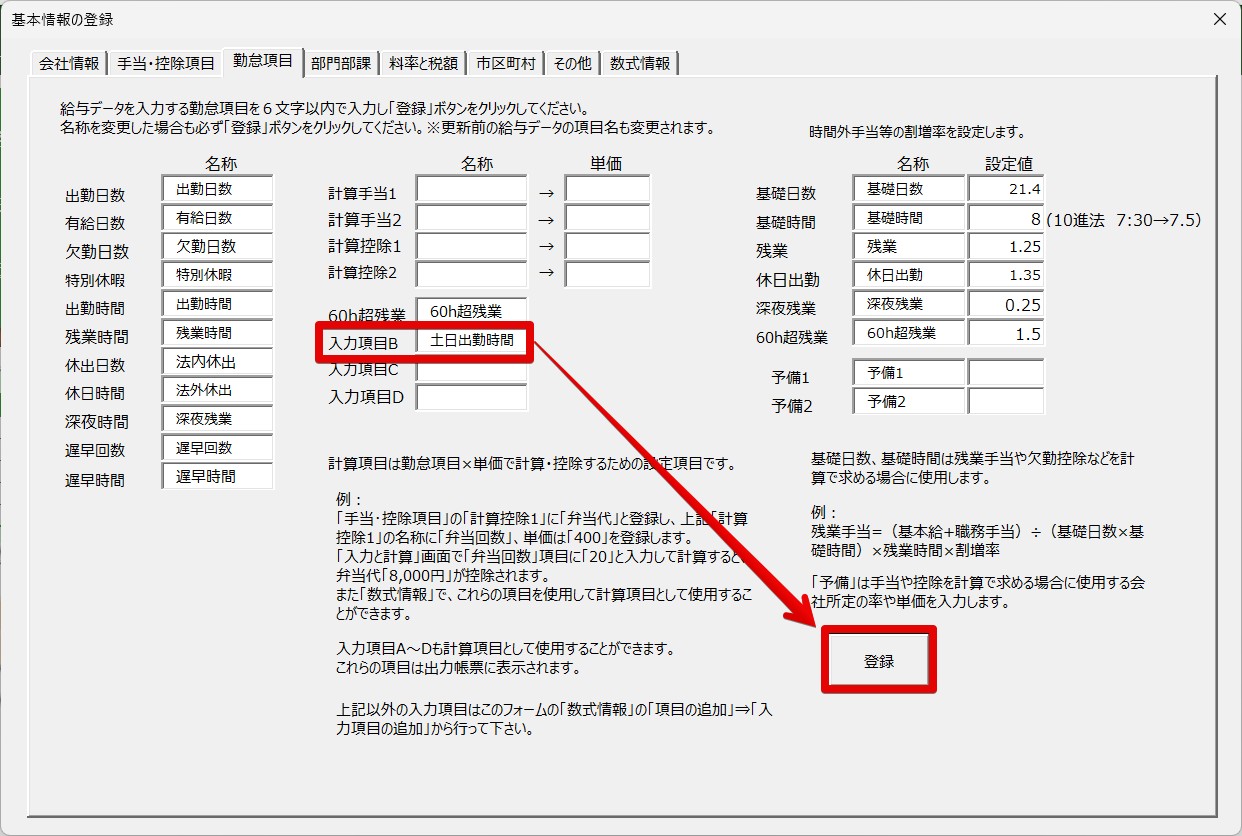The width and height of the screenshot is (1242, 836).
Task: Click the 残業 rate field showing 1.25
Action: (1006, 246)
